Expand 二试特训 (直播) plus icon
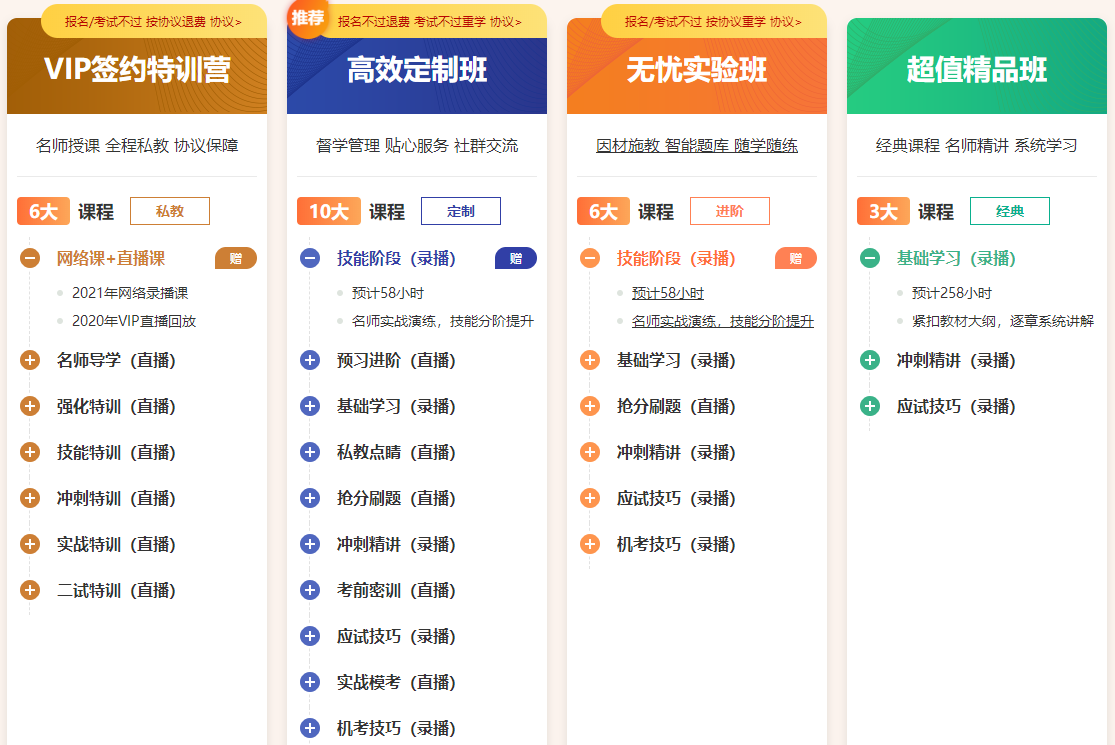The height and width of the screenshot is (745, 1115). click(x=30, y=591)
